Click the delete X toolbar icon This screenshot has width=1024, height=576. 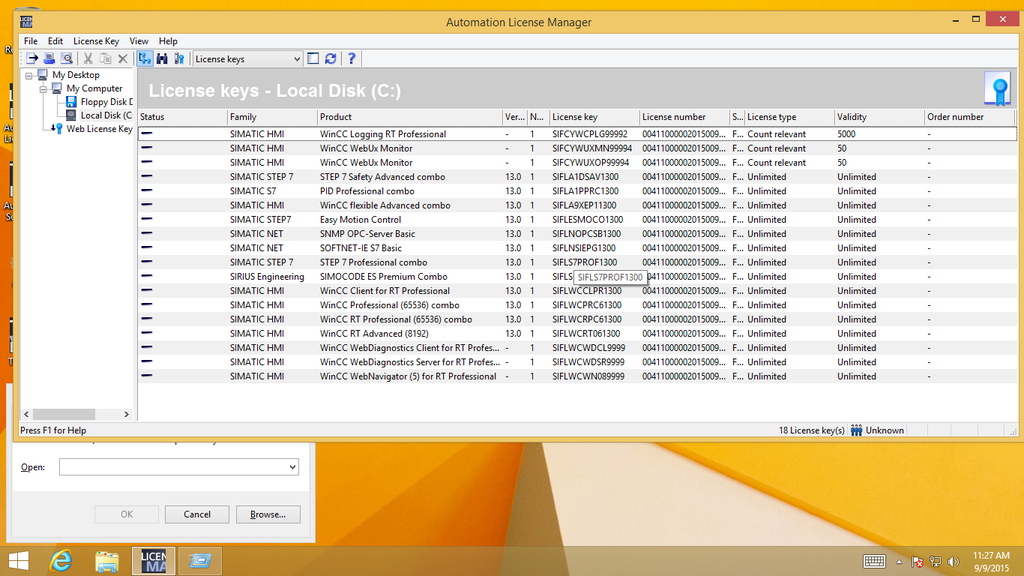click(x=123, y=59)
